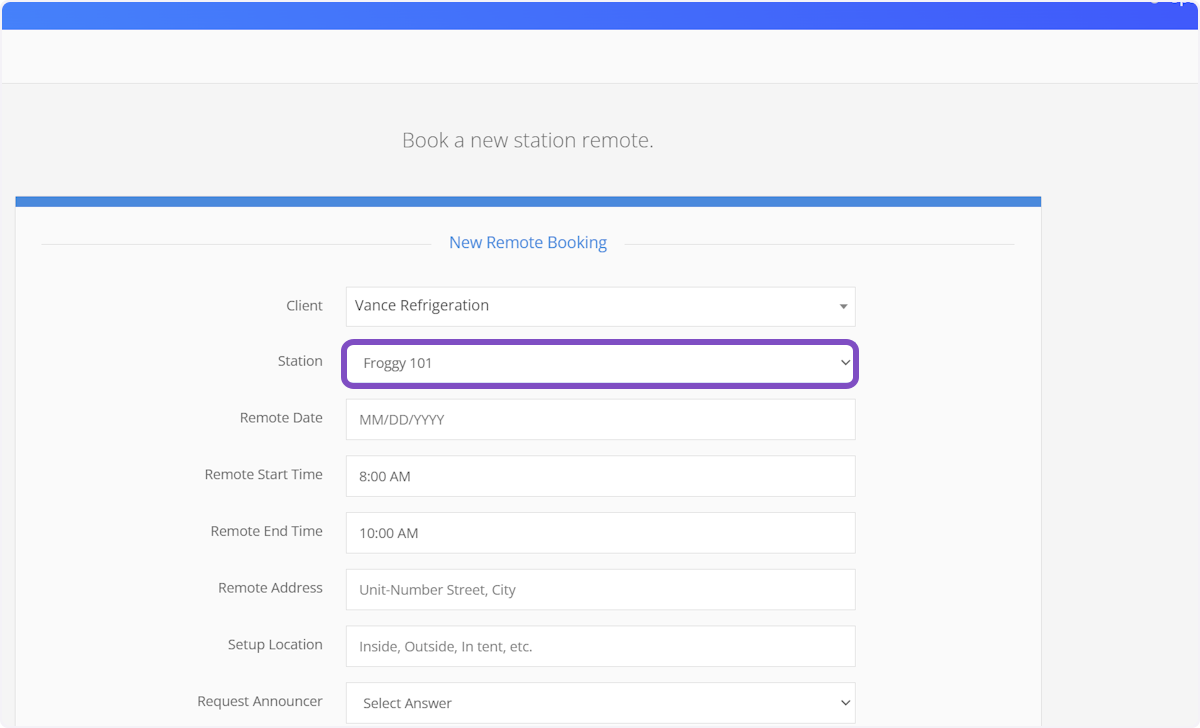The height and width of the screenshot is (728, 1200).
Task: Click the Station field label
Action: point(300,361)
